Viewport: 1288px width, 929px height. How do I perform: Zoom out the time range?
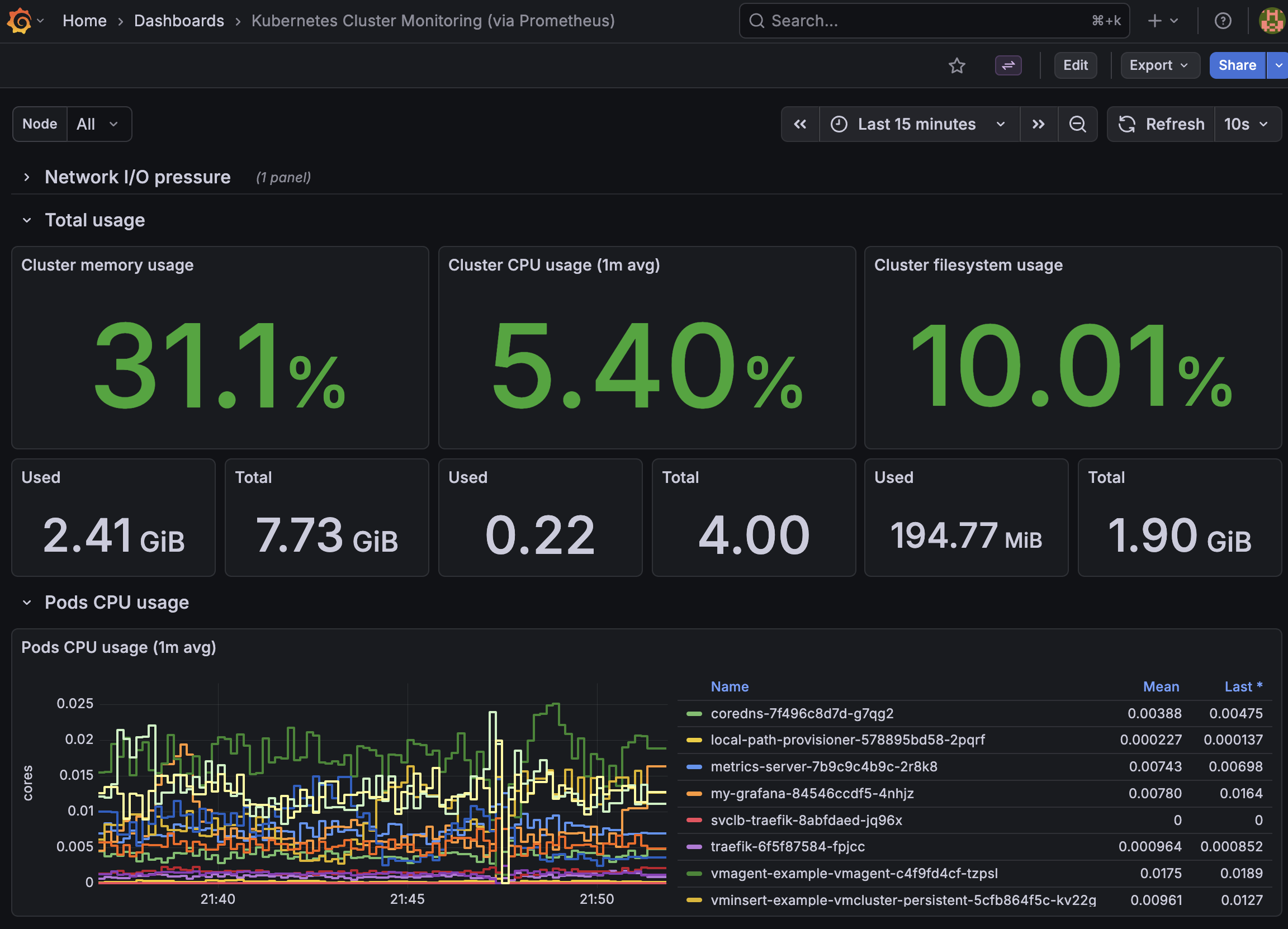[x=1077, y=124]
